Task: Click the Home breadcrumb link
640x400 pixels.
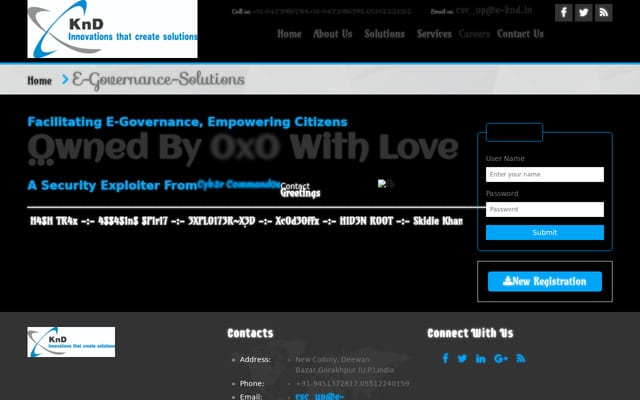Action: tap(40, 81)
